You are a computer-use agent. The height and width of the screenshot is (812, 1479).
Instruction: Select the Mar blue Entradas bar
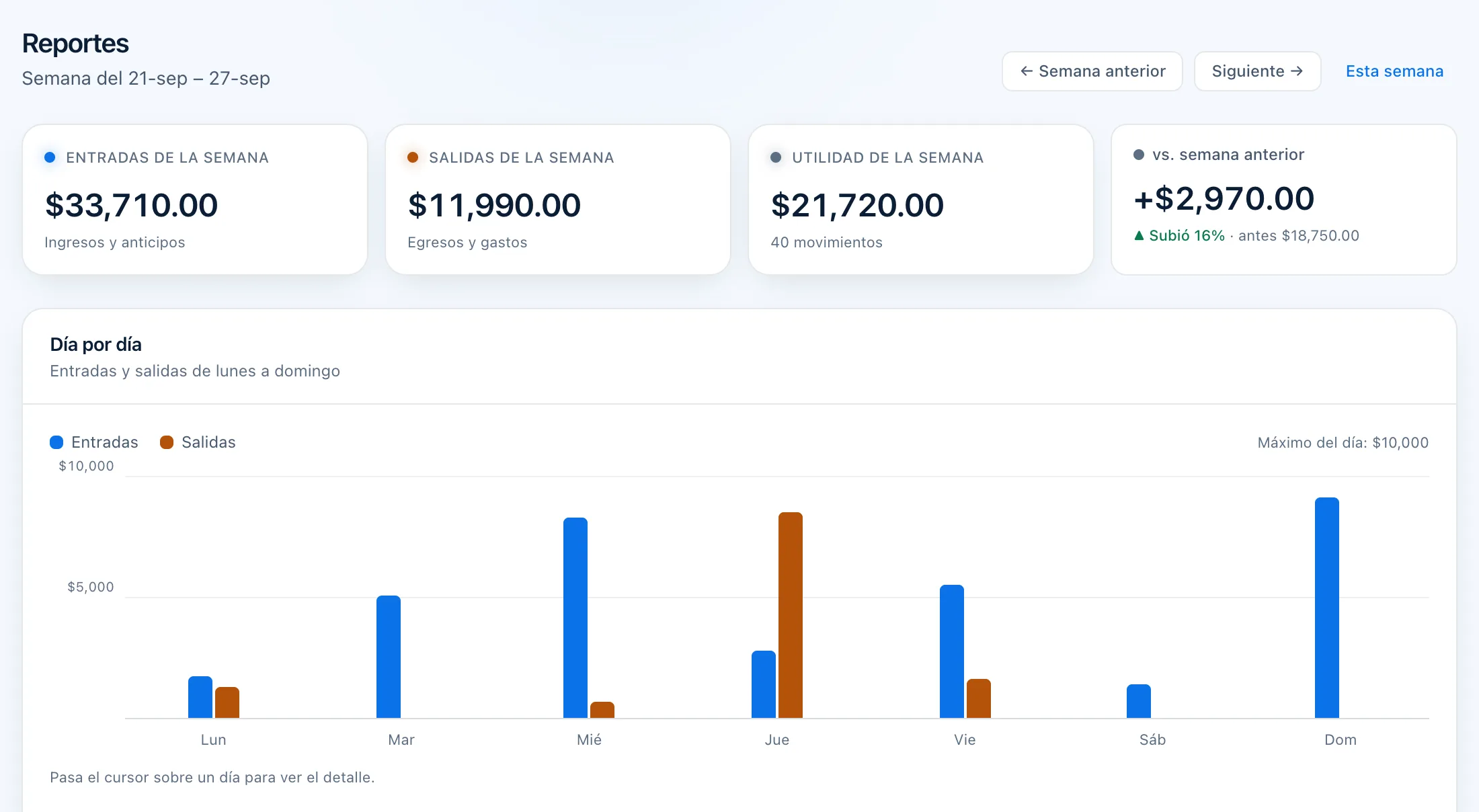click(x=389, y=657)
